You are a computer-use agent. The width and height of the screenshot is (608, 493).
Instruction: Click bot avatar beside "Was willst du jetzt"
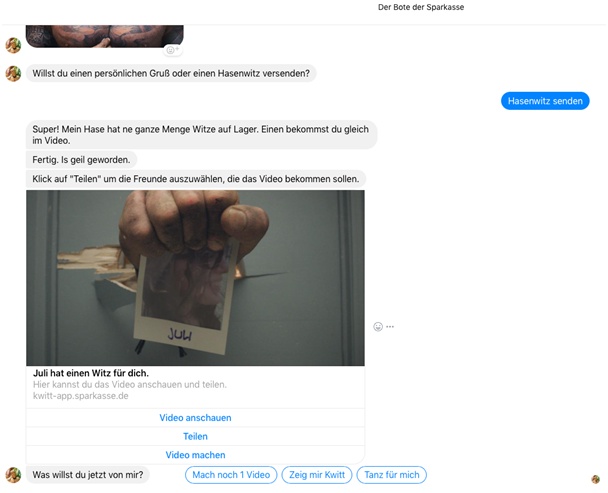tap(13, 475)
